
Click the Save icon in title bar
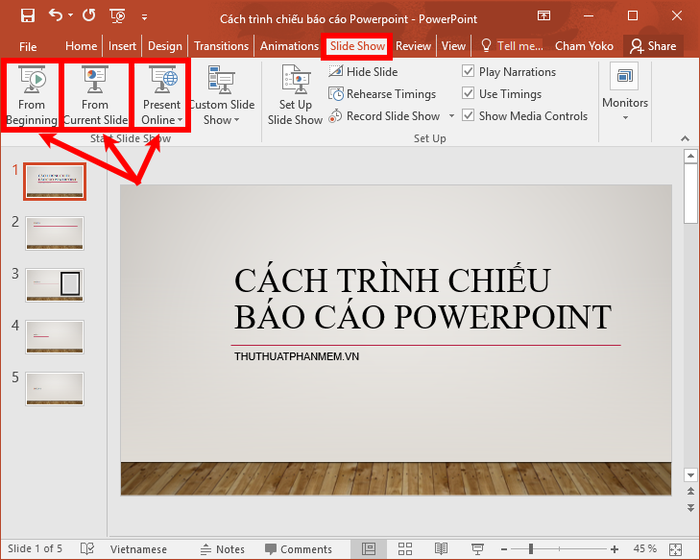(x=27, y=16)
